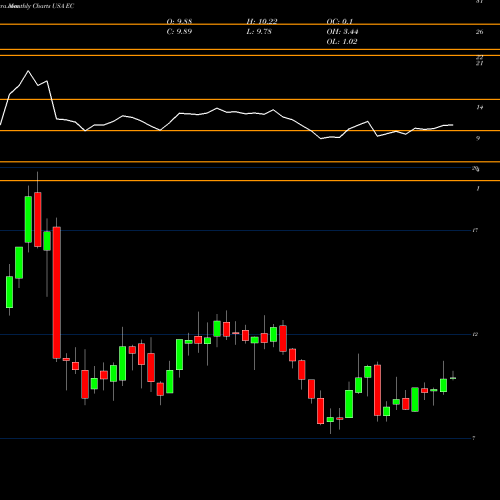Click the '9' axis label of line chart
Screen dimensions: 500x500
coord(478,138)
